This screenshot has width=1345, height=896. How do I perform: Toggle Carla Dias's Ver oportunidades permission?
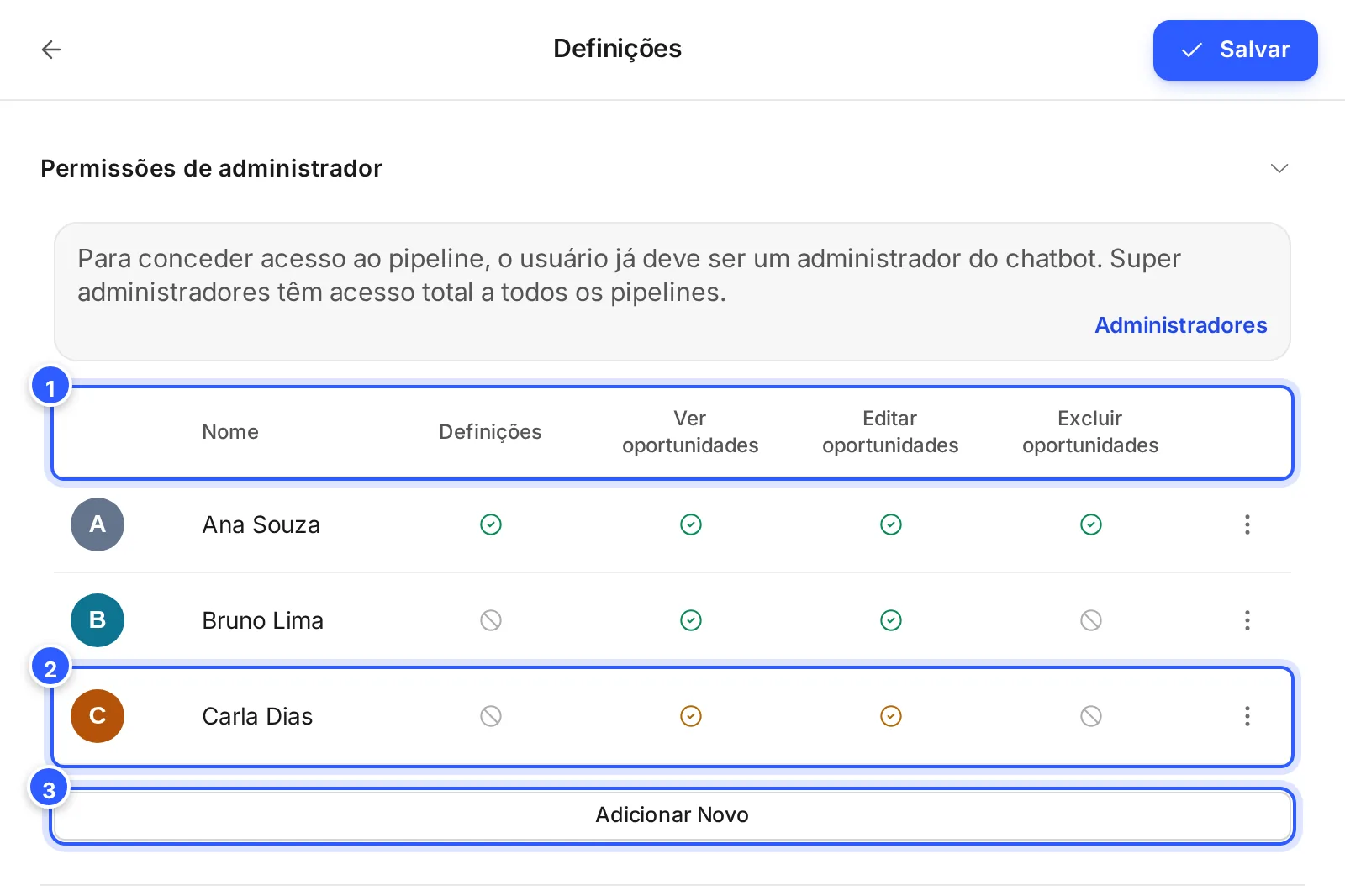691,716
